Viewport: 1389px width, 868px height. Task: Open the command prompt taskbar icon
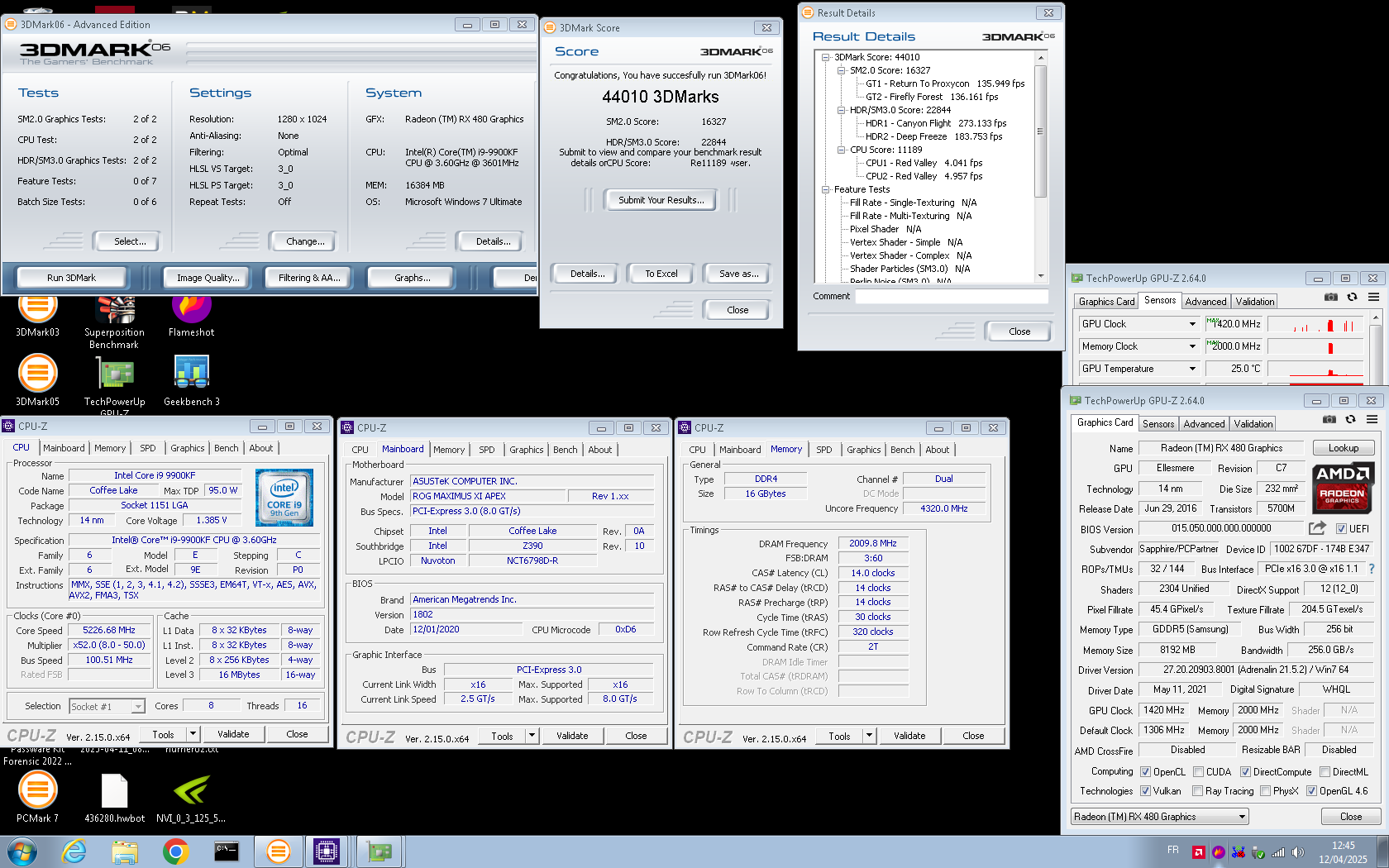click(x=226, y=851)
